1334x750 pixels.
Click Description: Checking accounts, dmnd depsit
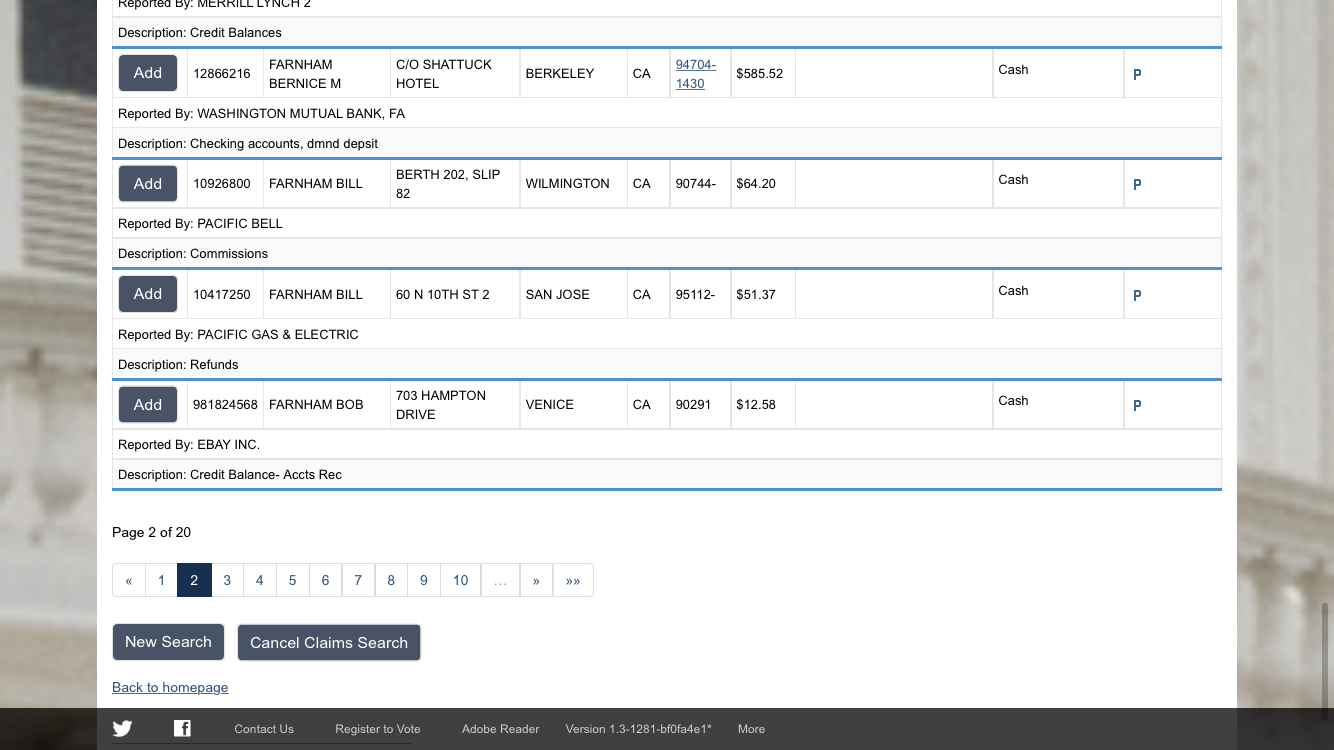click(x=667, y=143)
